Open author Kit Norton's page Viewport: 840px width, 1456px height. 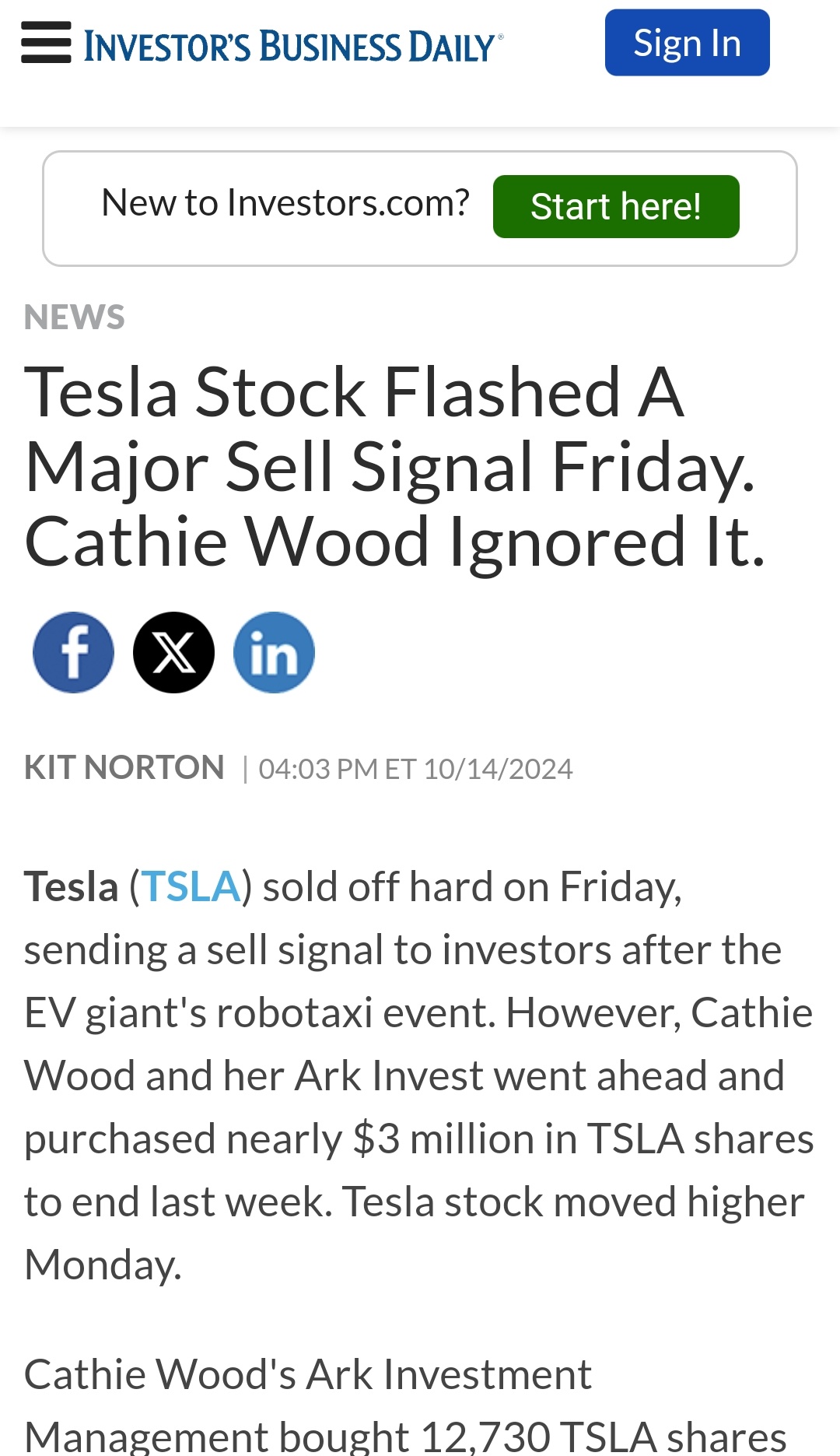[124, 768]
